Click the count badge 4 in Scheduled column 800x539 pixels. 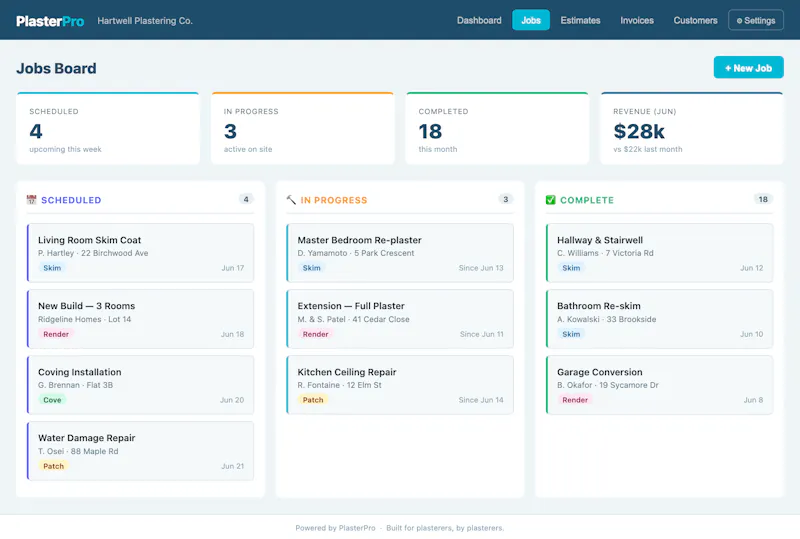click(246, 199)
